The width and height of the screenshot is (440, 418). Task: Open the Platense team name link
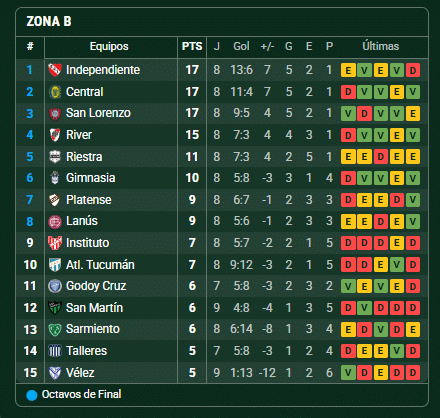pyautogui.click(x=89, y=200)
